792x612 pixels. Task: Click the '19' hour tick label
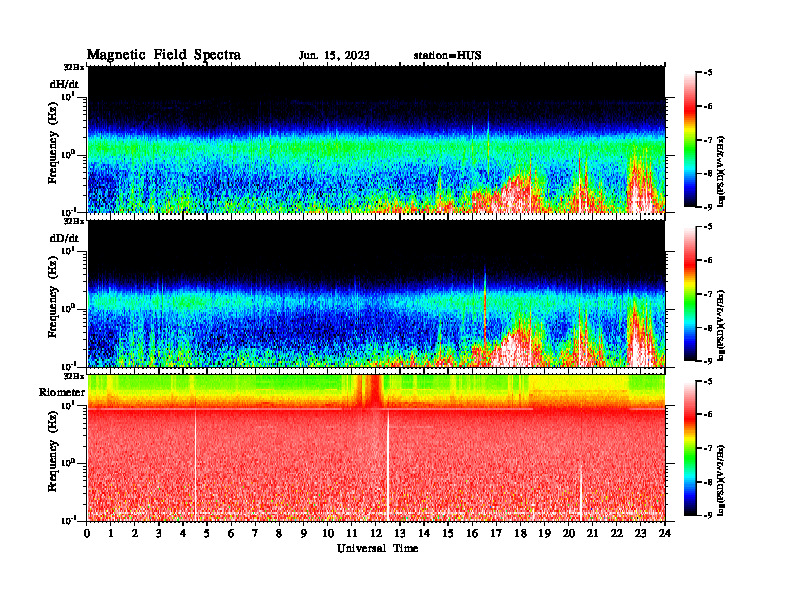click(x=544, y=533)
